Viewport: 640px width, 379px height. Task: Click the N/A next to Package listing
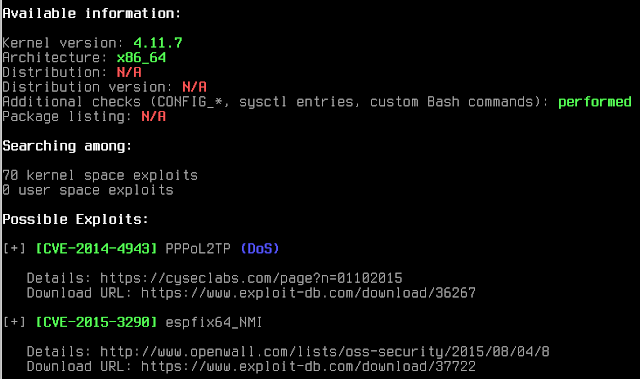153,117
